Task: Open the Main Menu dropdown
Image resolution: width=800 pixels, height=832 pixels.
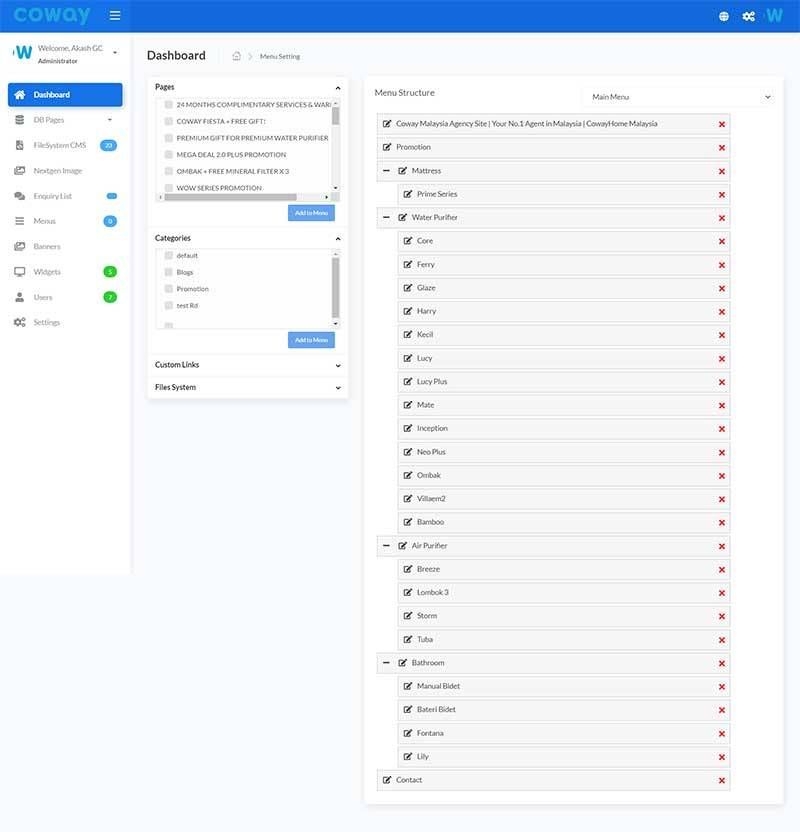Action: (x=678, y=97)
